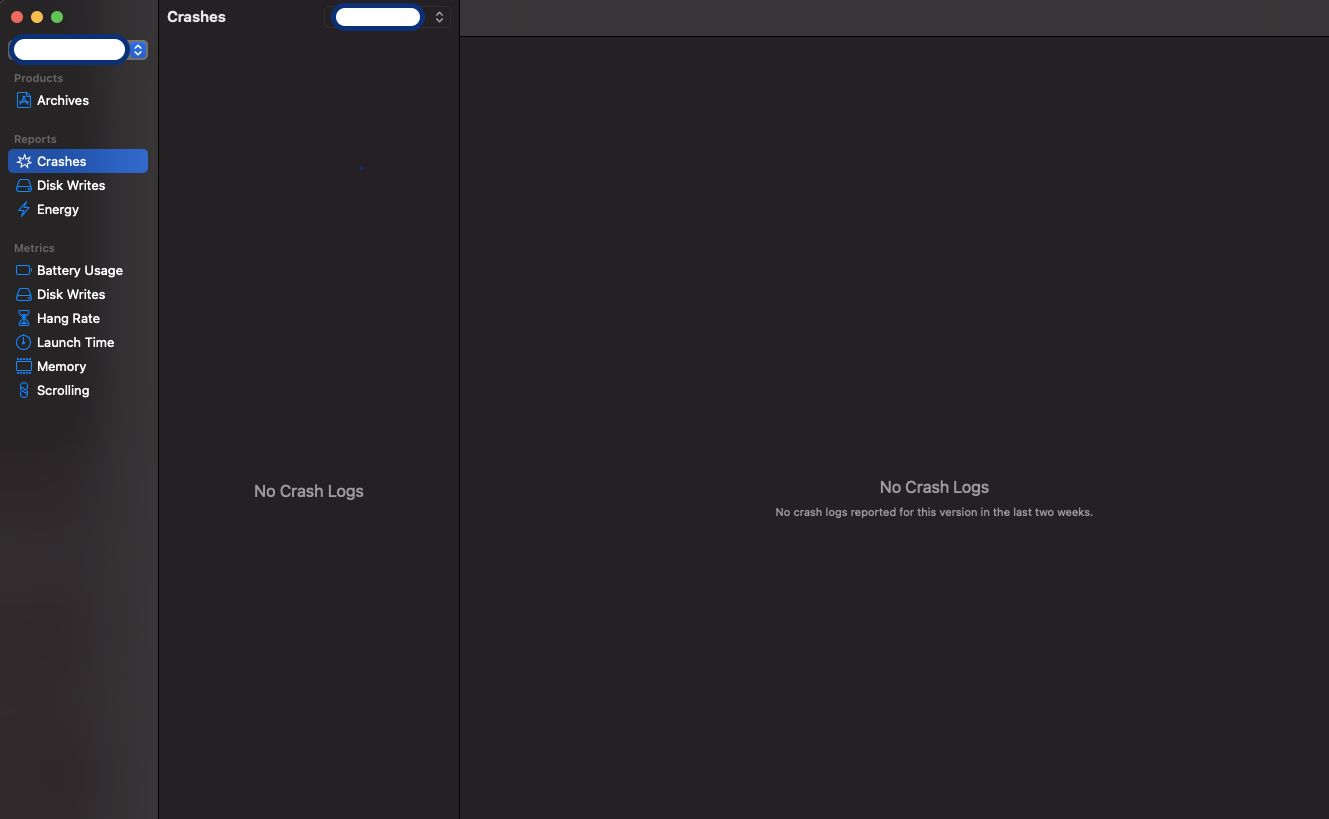Open Battery Usage metrics
1329x819 pixels.
[79, 270]
